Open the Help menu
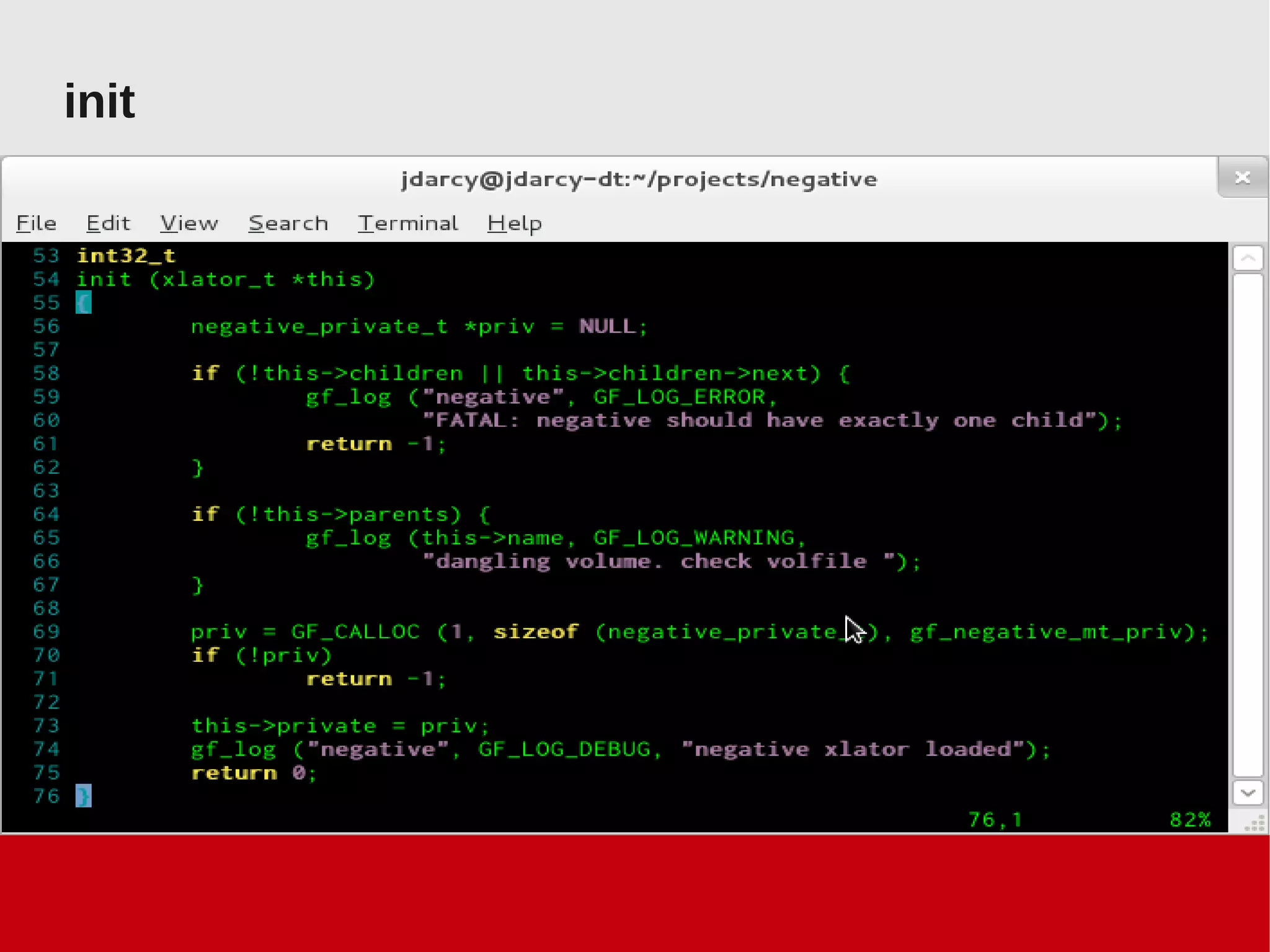 (x=515, y=223)
